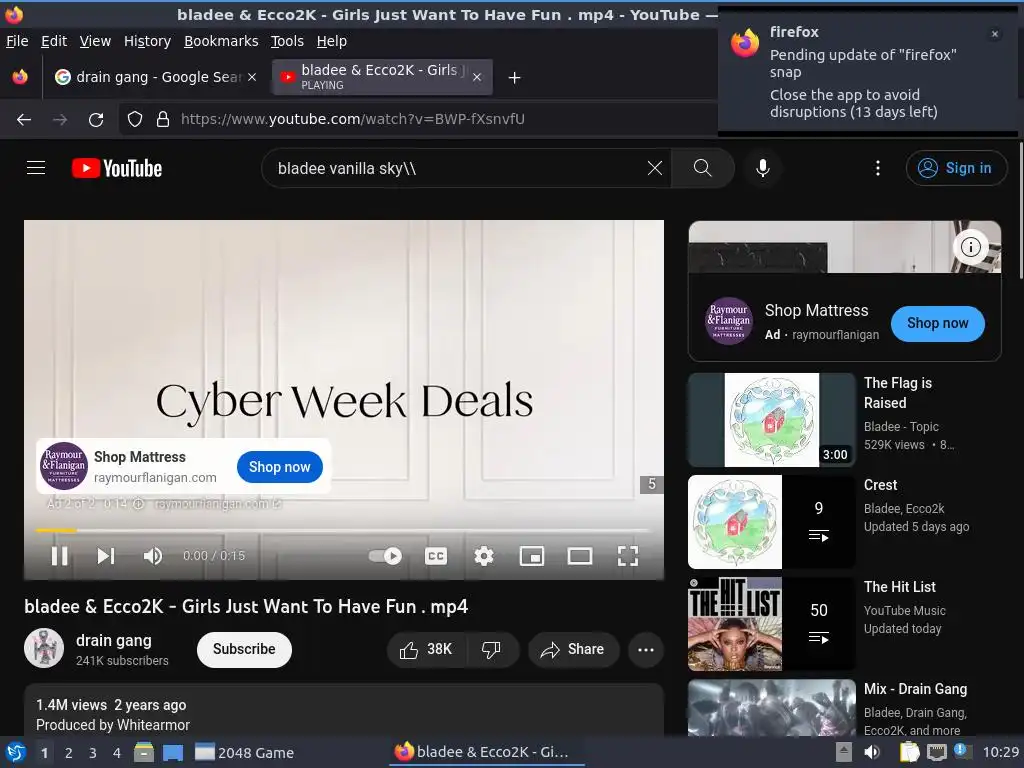Open YouTube settings three-dot menu
Viewport: 1024px width, 768px height.
click(x=878, y=168)
